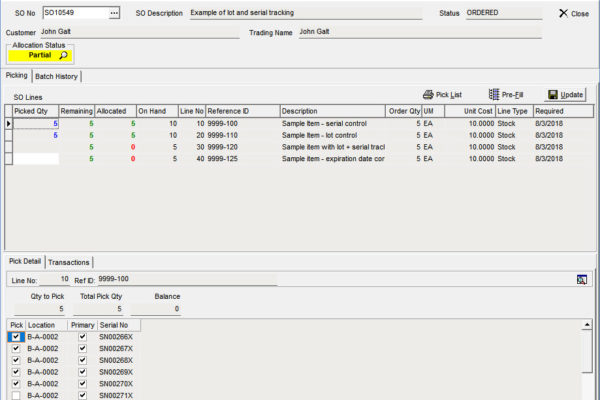This screenshot has width=600, height=400.
Task: Open the Transactions tab
Action: tap(69, 263)
